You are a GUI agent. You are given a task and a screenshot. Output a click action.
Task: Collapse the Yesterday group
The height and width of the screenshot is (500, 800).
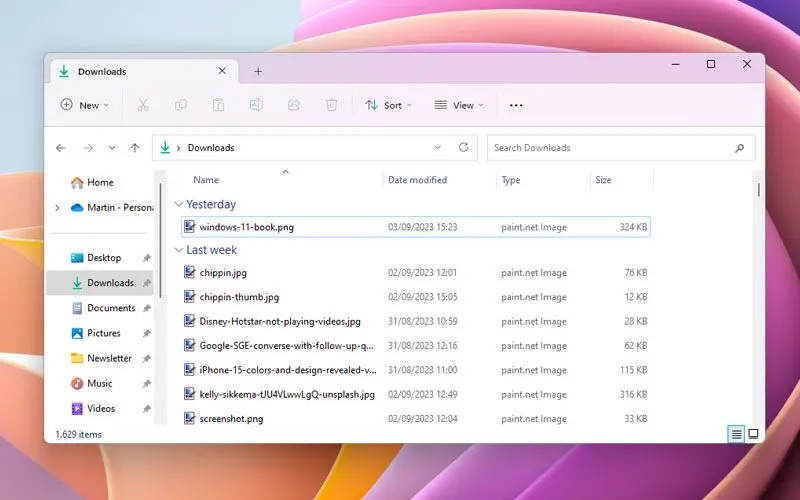point(179,205)
